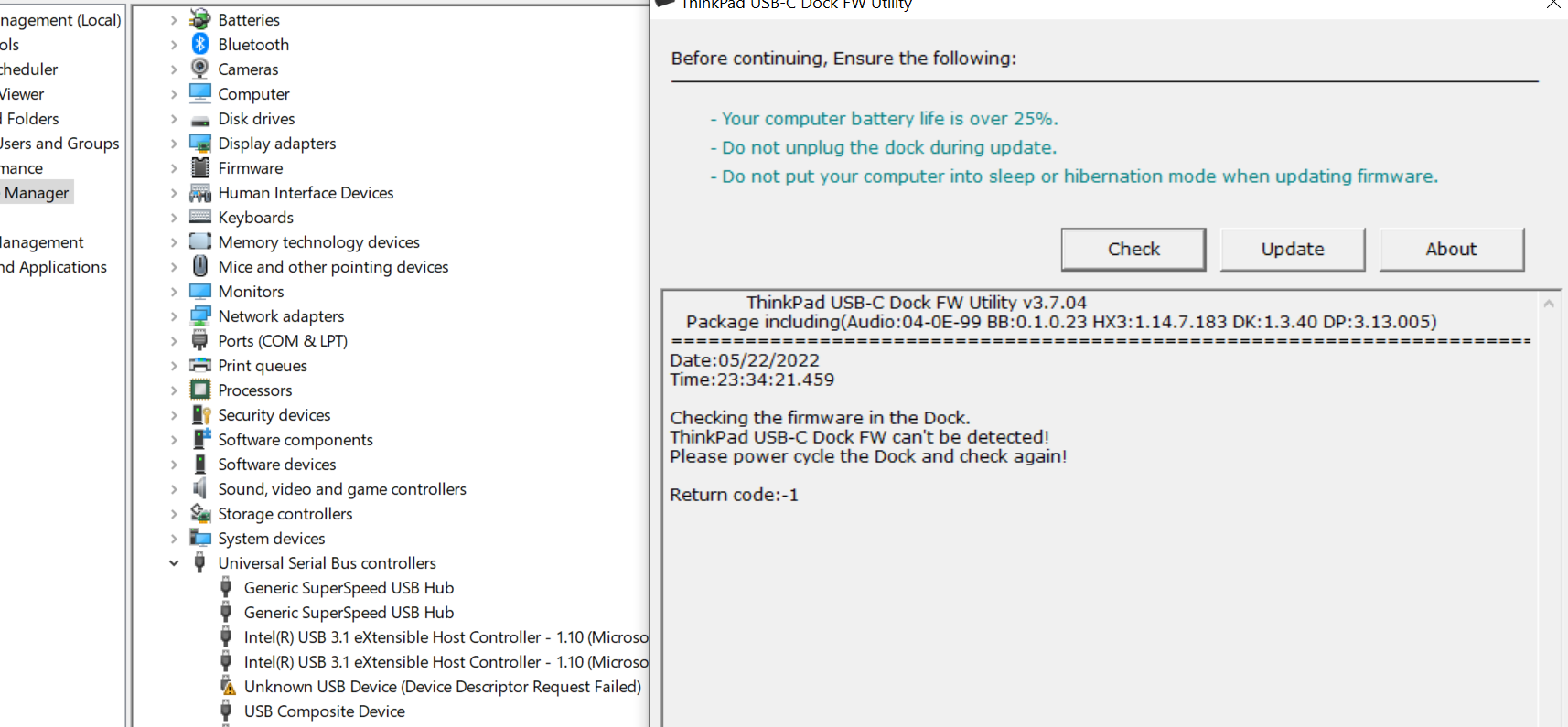Select the Human Interface Devices label

(306, 193)
